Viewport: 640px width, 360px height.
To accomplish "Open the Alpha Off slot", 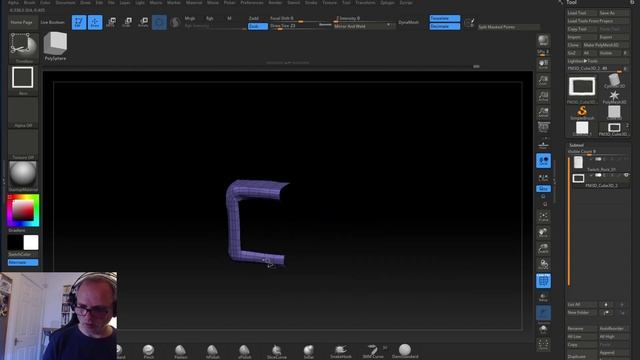I will coord(23,112).
